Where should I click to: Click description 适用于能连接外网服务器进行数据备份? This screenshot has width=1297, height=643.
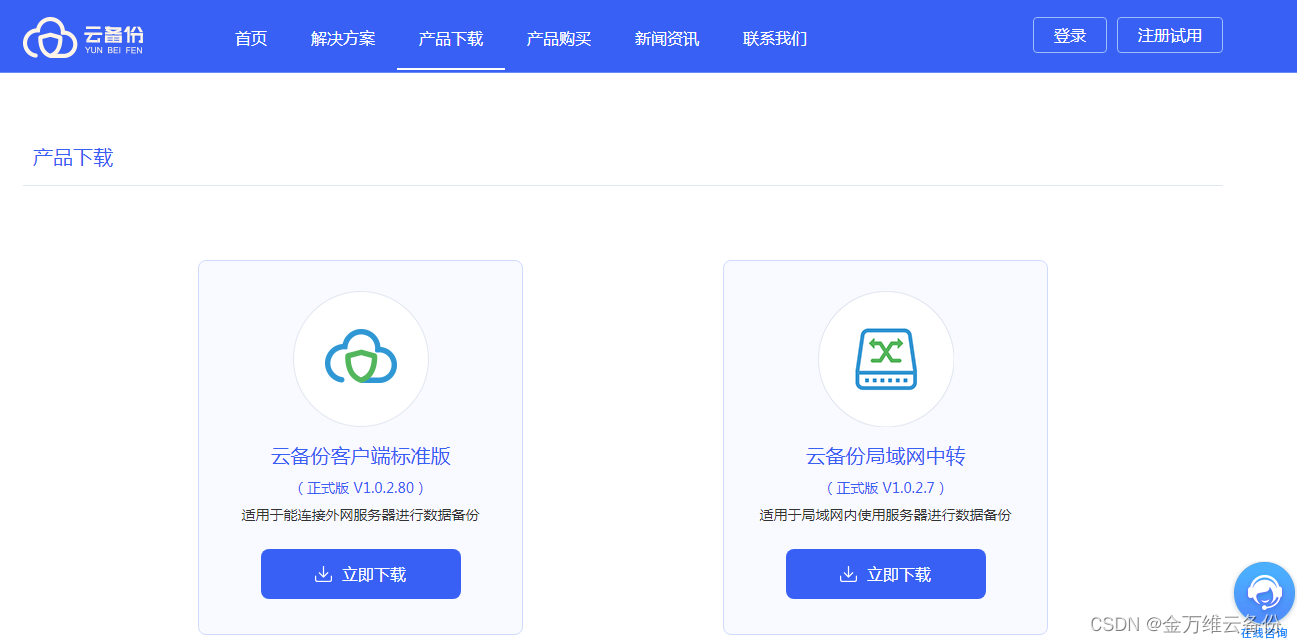(361, 515)
